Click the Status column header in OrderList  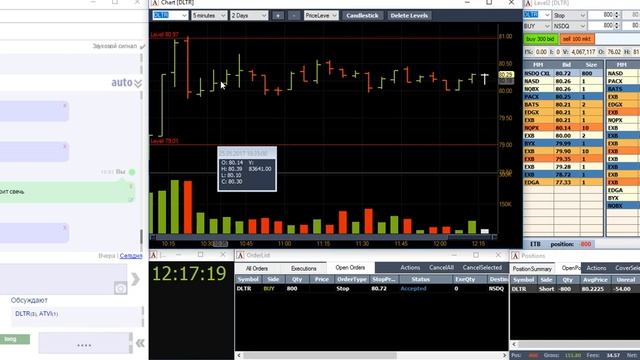(420, 280)
